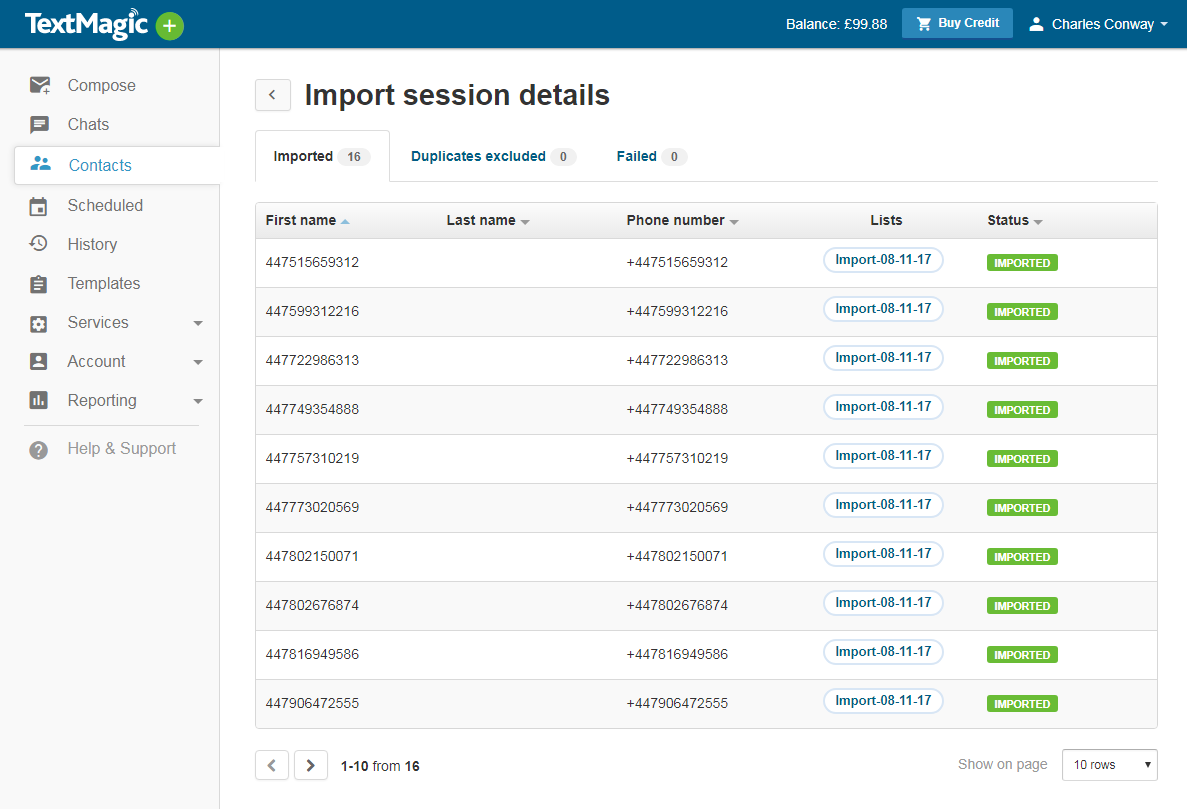Open Scheduled messages page
Viewport: 1187px width, 809px height.
[104, 205]
